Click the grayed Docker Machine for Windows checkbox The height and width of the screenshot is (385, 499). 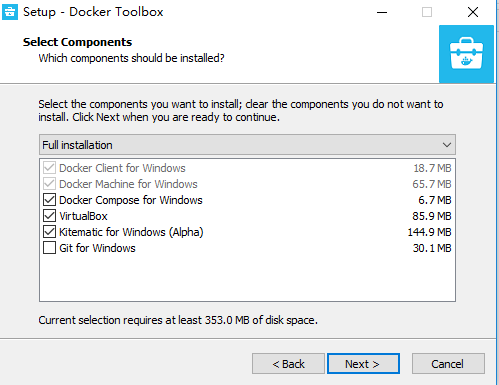(x=49, y=184)
